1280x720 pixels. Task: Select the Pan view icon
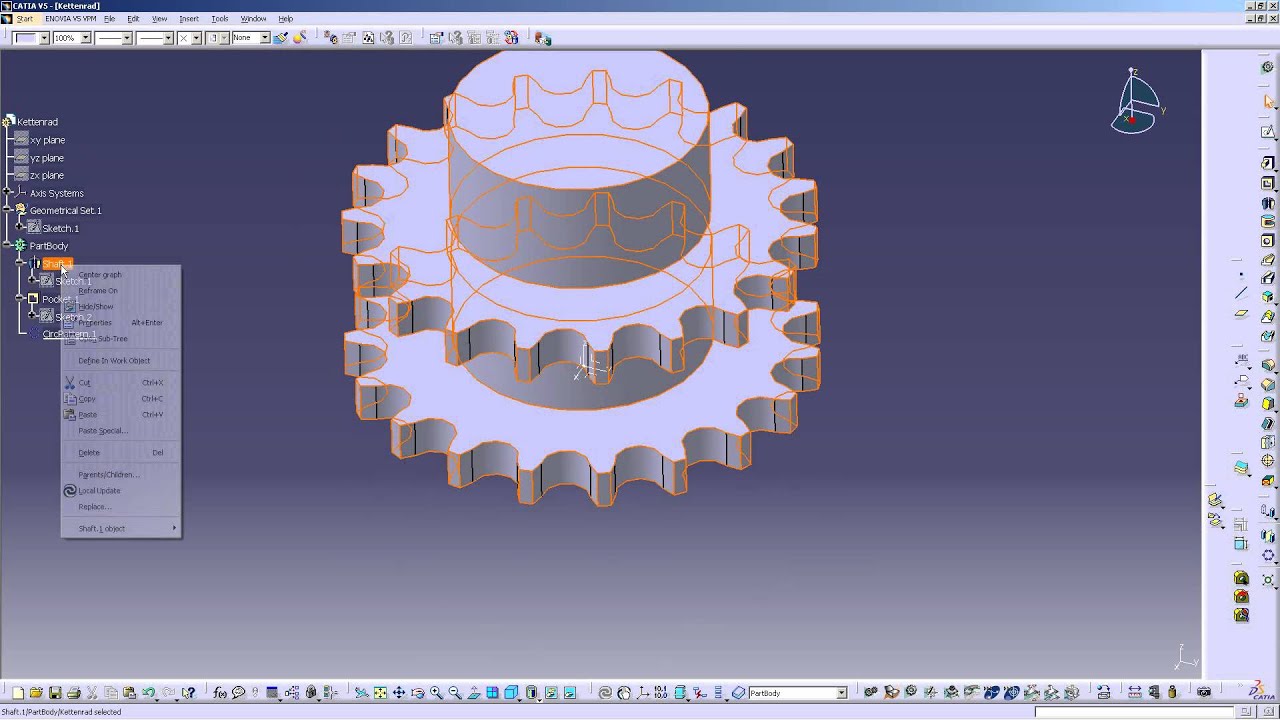pos(398,692)
